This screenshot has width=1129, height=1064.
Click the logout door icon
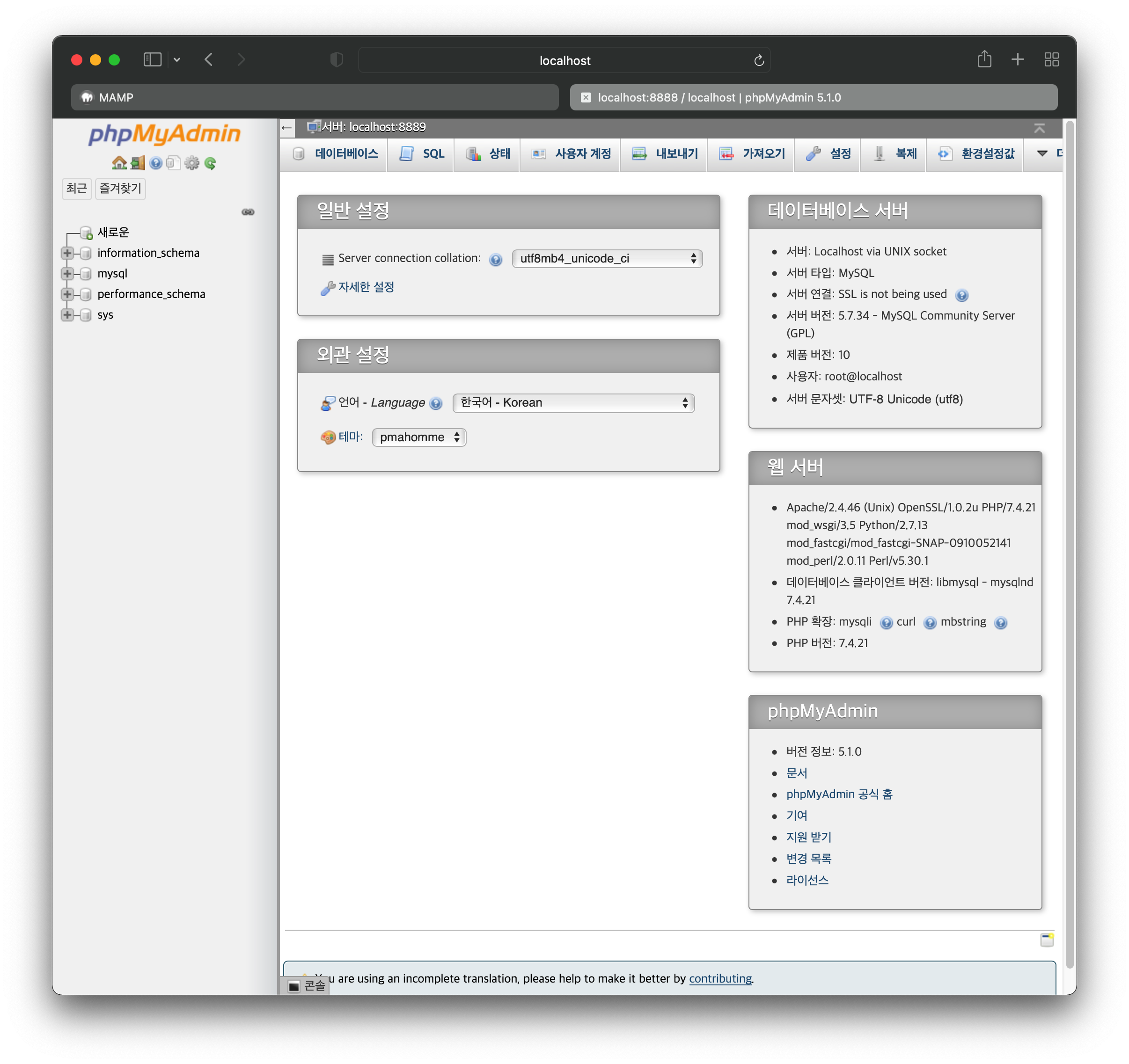pyautogui.click(x=138, y=163)
